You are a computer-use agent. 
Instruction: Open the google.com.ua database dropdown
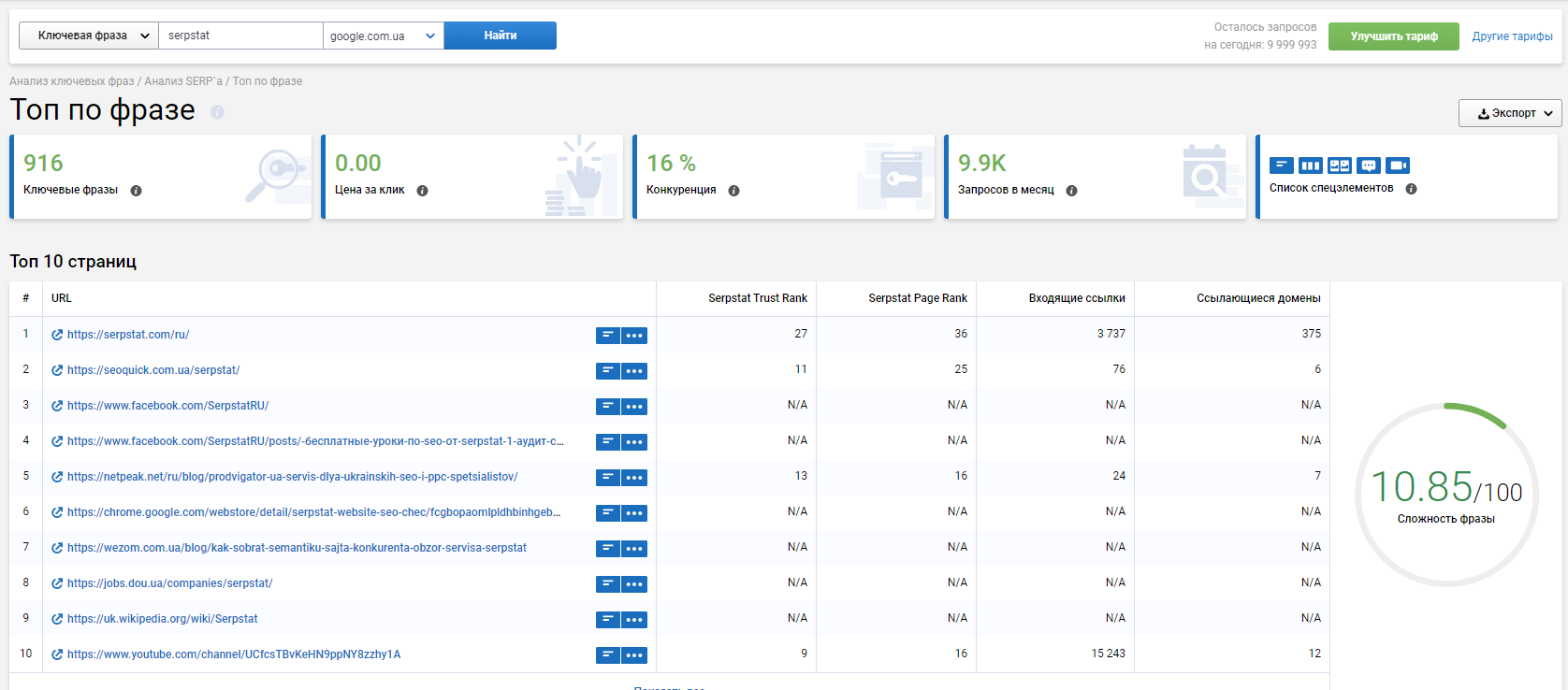[x=384, y=36]
